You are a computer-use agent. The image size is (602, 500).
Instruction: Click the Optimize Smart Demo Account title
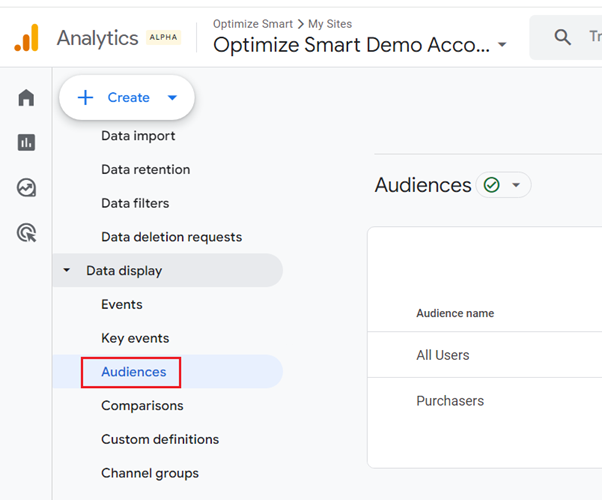click(x=351, y=45)
